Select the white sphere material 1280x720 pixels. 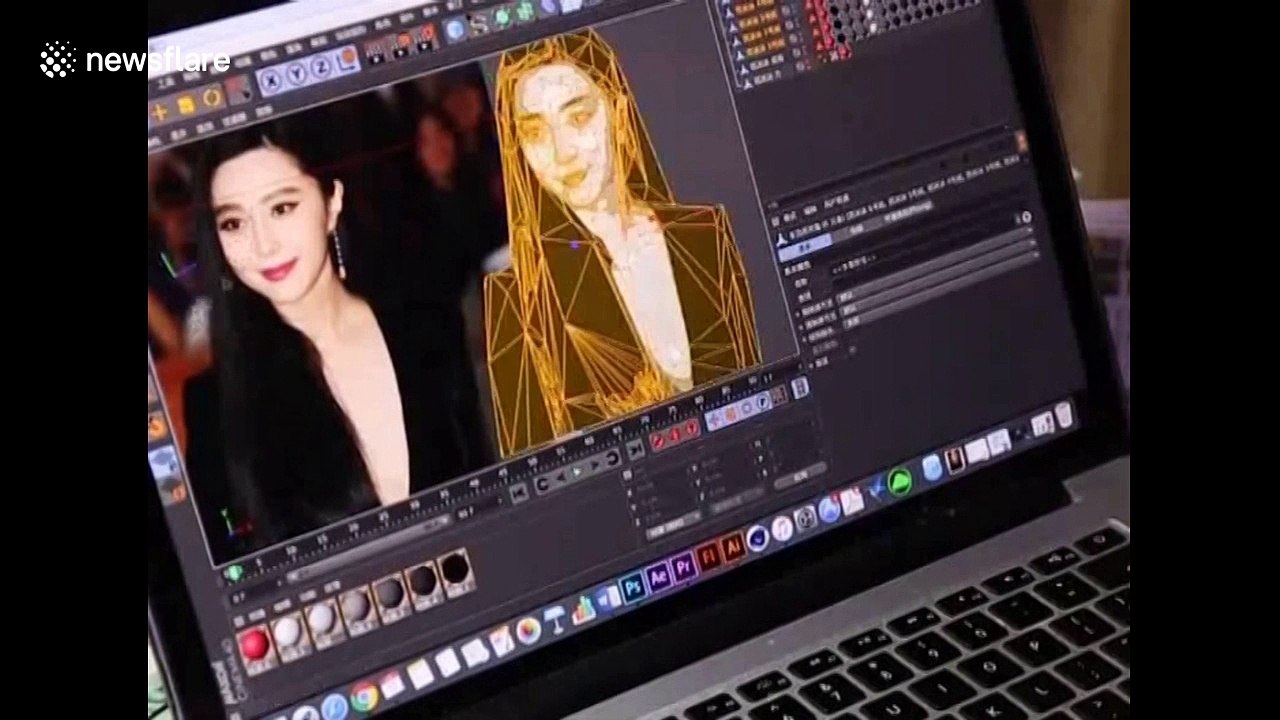point(288,632)
